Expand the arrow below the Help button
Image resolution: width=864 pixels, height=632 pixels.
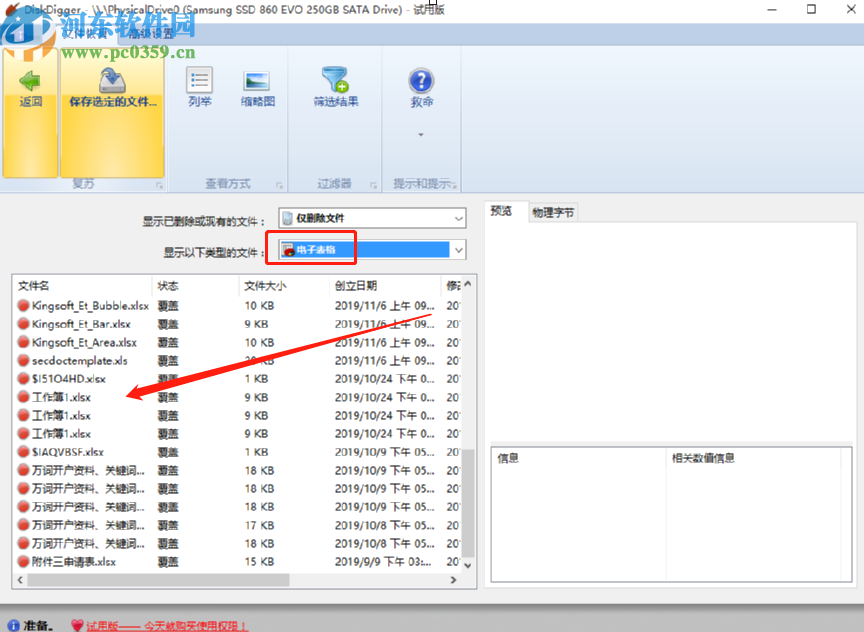(x=421, y=134)
